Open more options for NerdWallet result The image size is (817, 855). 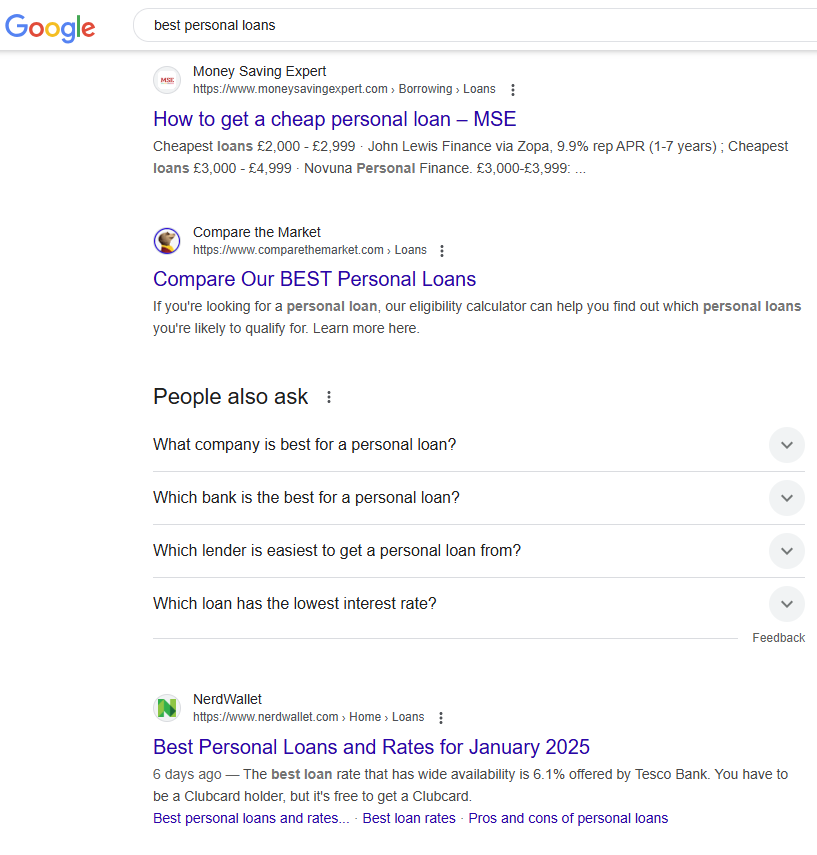point(441,718)
